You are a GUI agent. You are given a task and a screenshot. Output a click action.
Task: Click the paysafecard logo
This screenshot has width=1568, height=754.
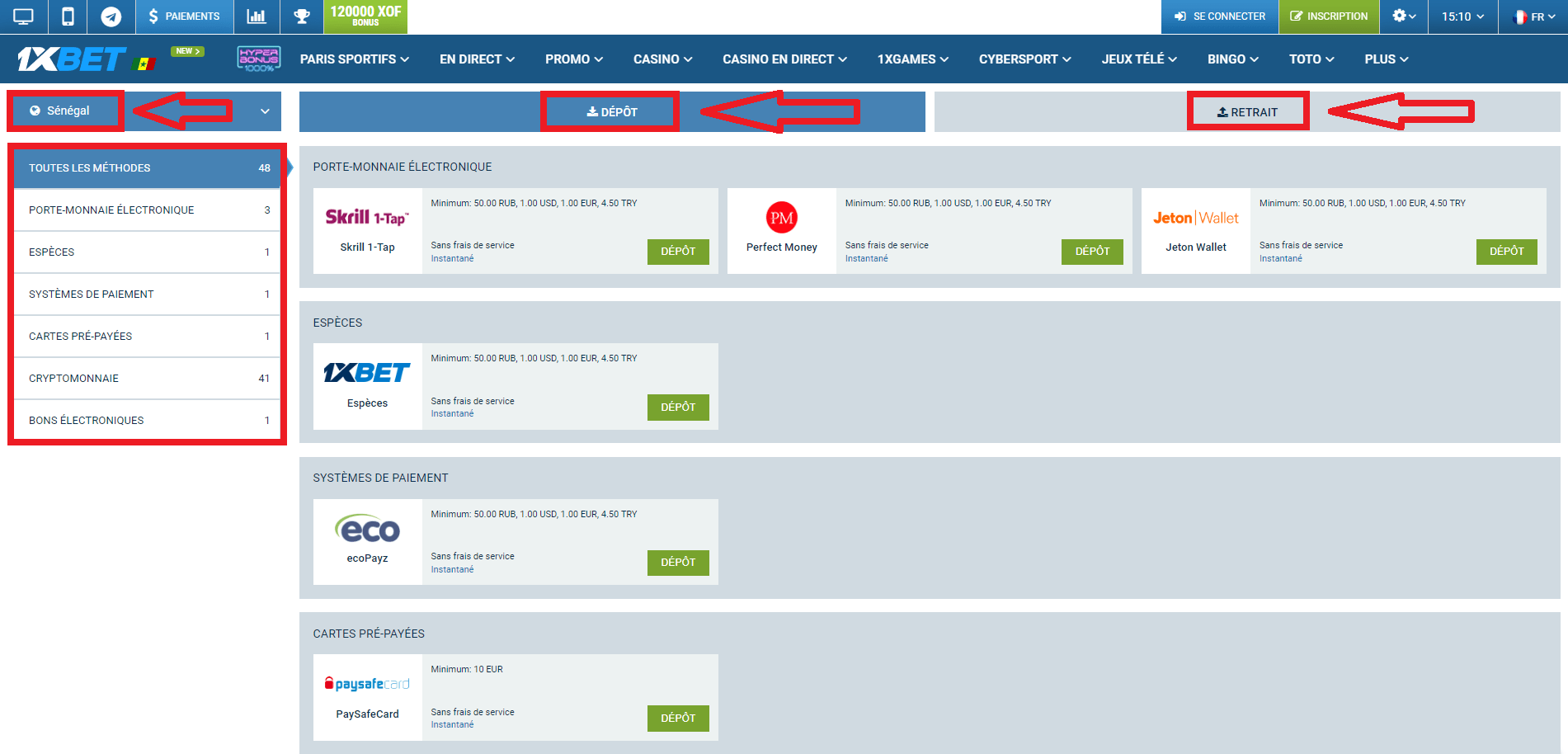367,684
